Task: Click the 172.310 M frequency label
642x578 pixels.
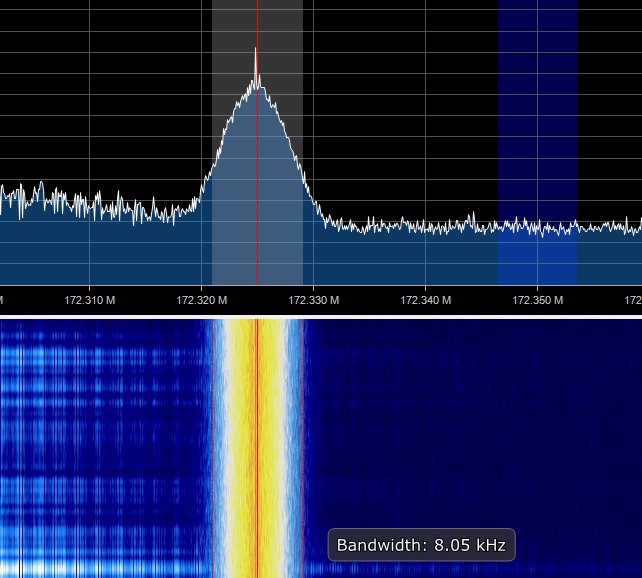Action: (x=90, y=300)
